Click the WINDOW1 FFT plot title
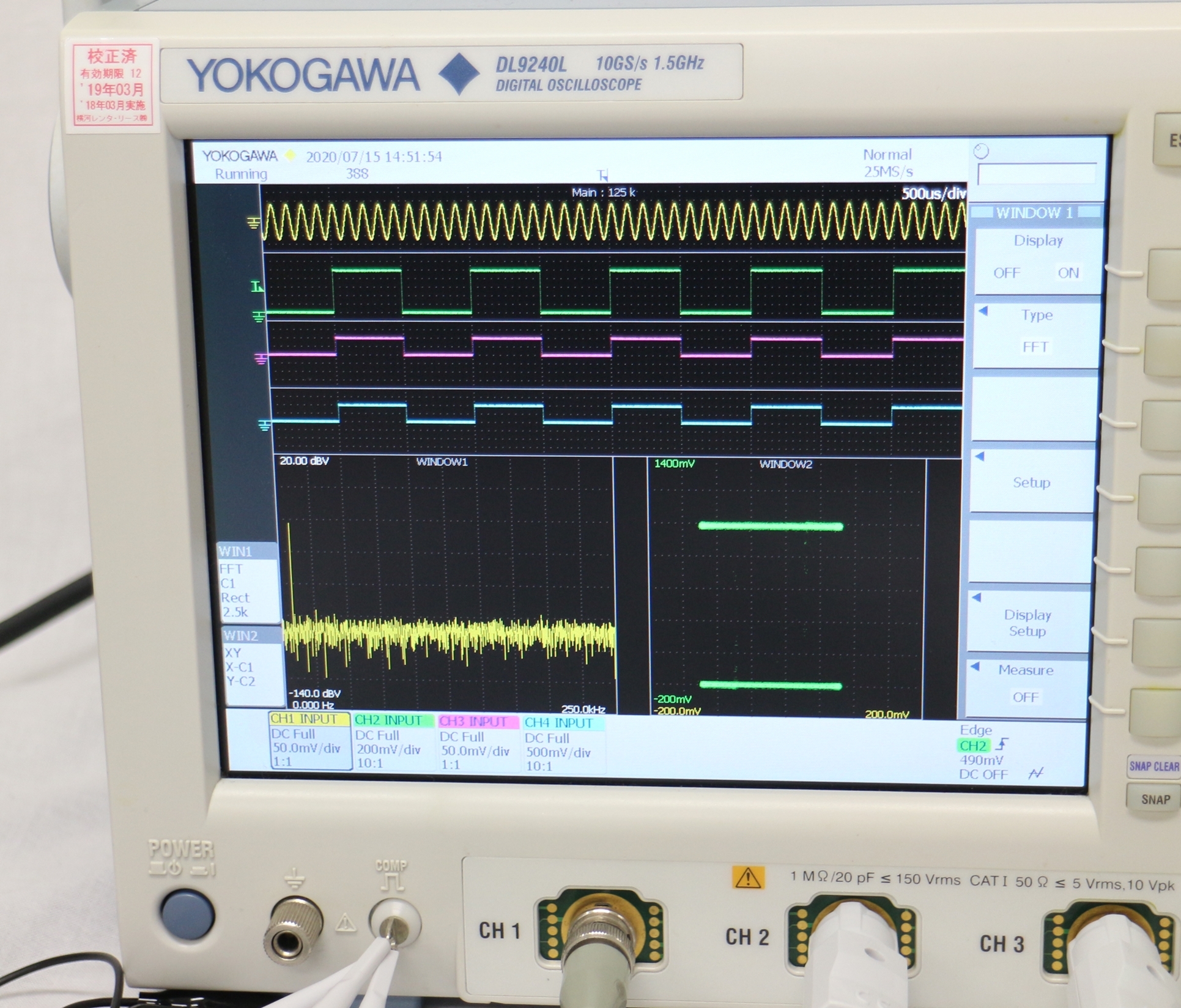The width and height of the screenshot is (1181, 1008). click(x=442, y=462)
